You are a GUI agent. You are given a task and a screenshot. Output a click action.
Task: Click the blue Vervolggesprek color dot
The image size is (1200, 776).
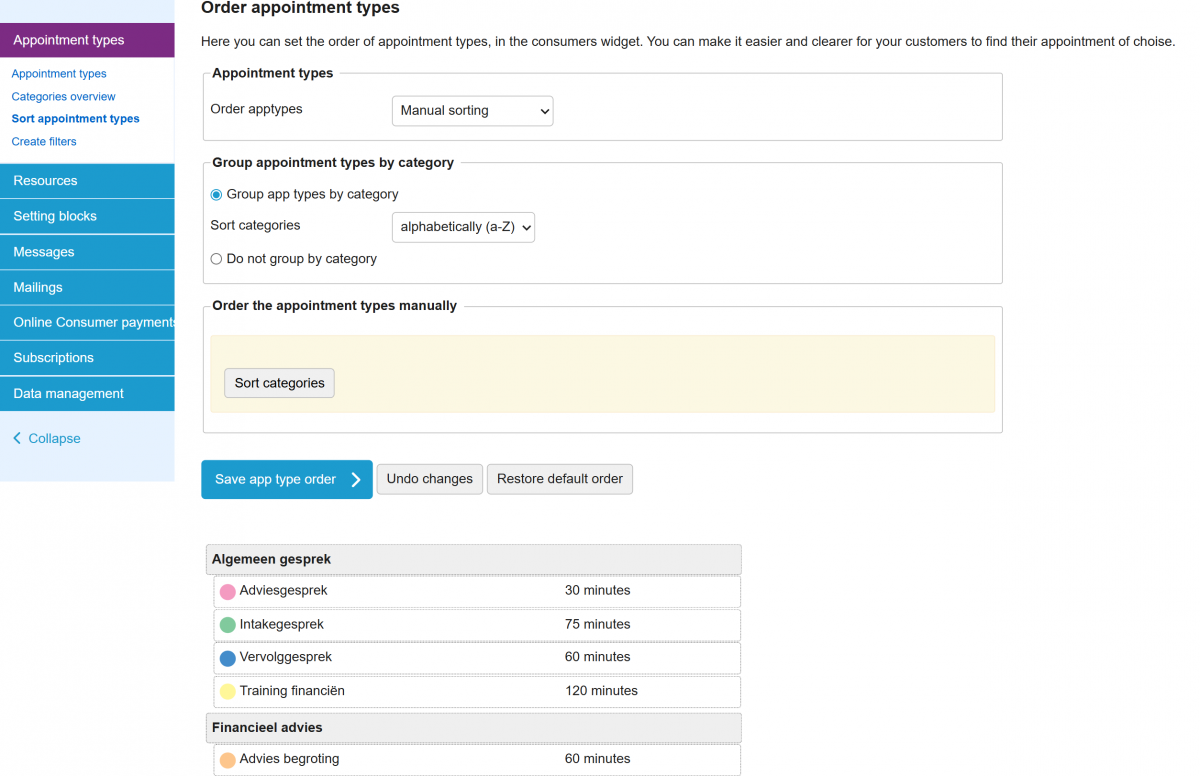click(x=227, y=658)
